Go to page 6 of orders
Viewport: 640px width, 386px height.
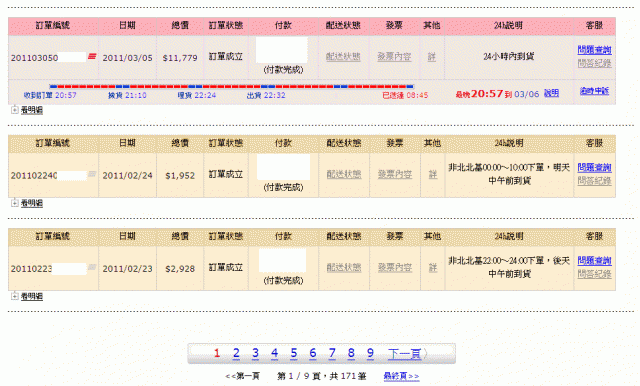tap(313, 353)
